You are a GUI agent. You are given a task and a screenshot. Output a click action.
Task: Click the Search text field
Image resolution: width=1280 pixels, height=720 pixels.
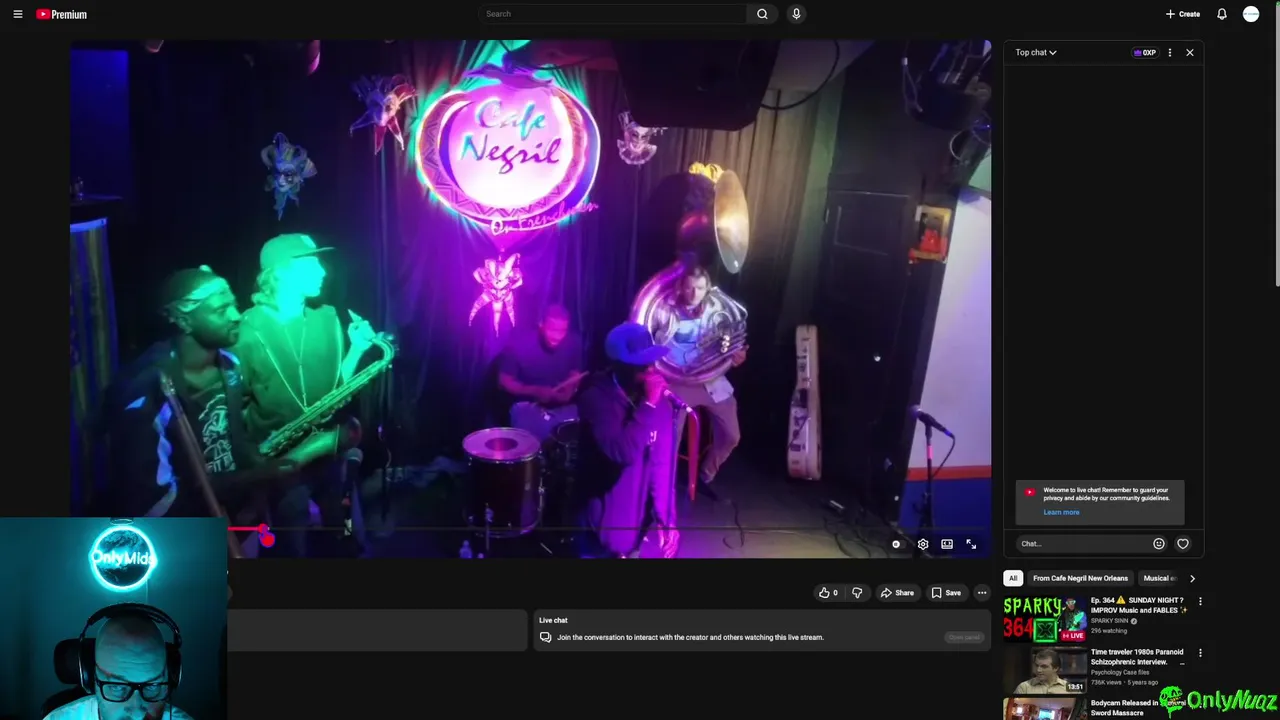[612, 14]
